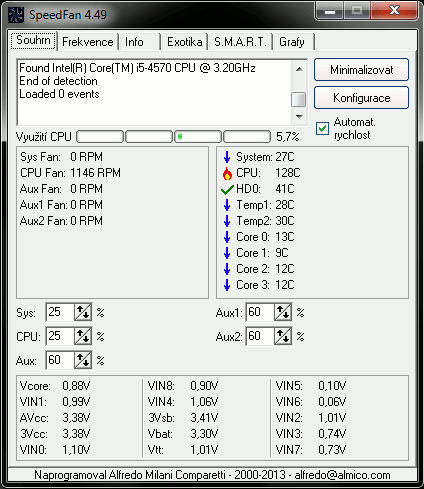
Task: Minimize the SpeedFan window from title bar
Action: [x=330, y=11]
